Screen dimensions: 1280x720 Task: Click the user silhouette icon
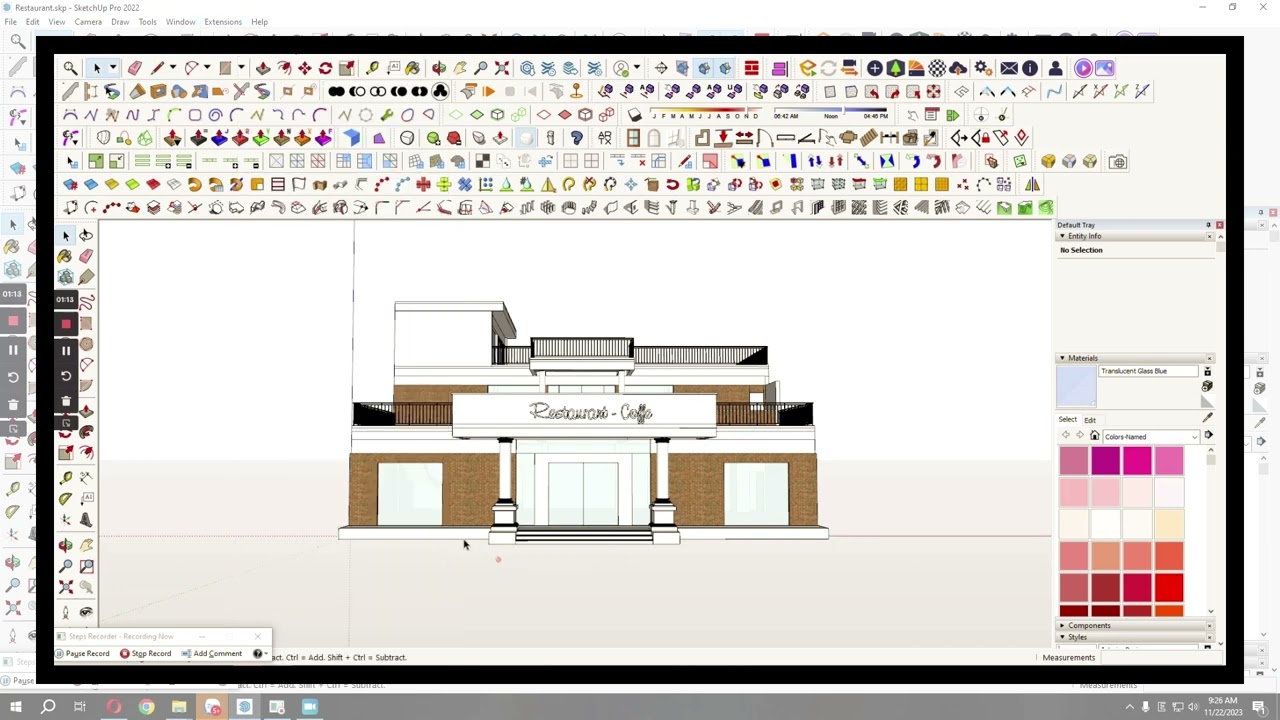tap(1055, 68)
